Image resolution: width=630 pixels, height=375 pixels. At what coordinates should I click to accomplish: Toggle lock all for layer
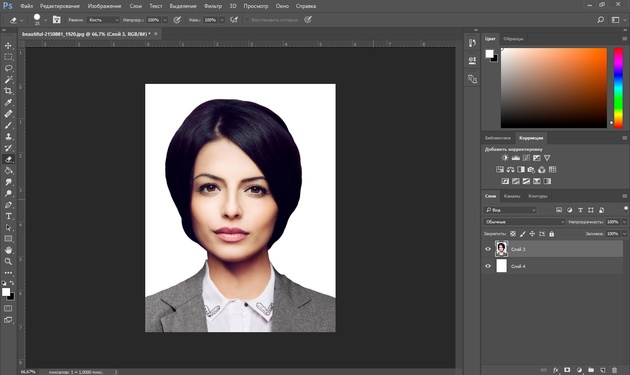552,234
